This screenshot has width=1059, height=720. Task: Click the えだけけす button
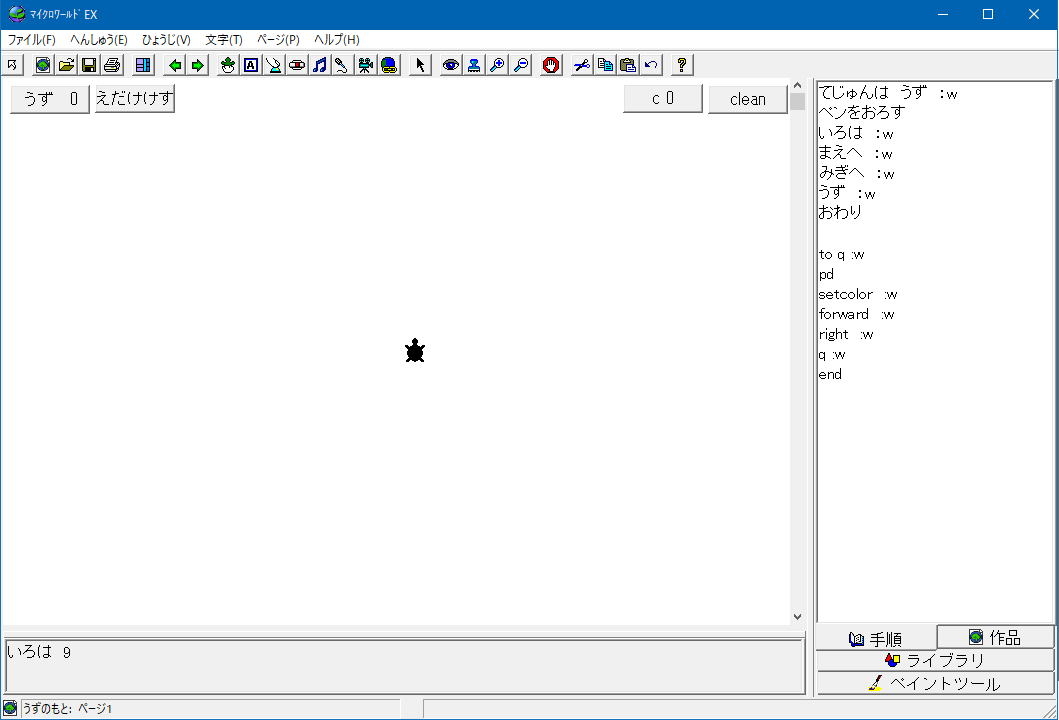click(134, 99)
